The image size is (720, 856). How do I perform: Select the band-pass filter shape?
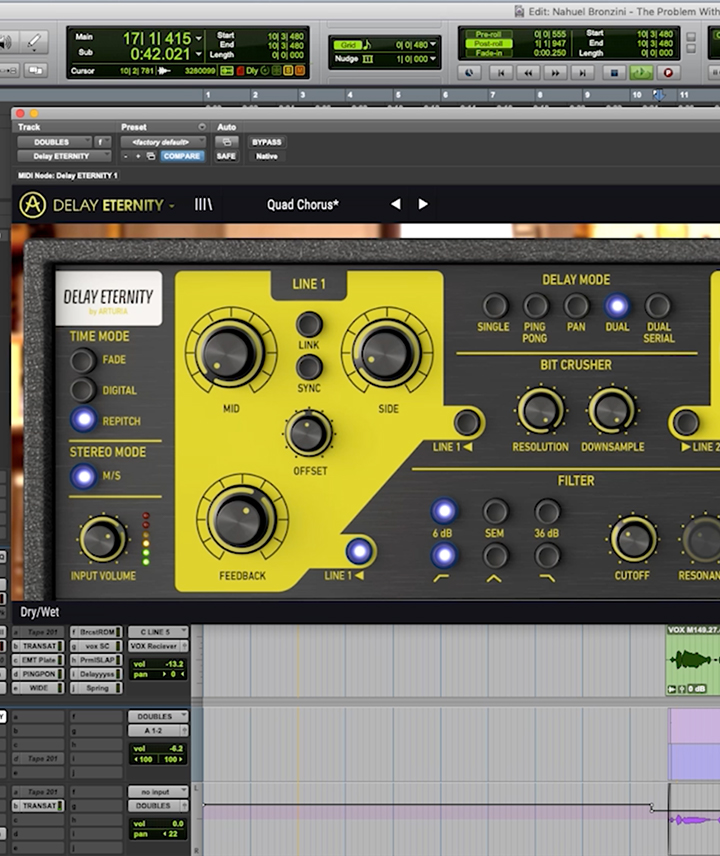(495, 556)
